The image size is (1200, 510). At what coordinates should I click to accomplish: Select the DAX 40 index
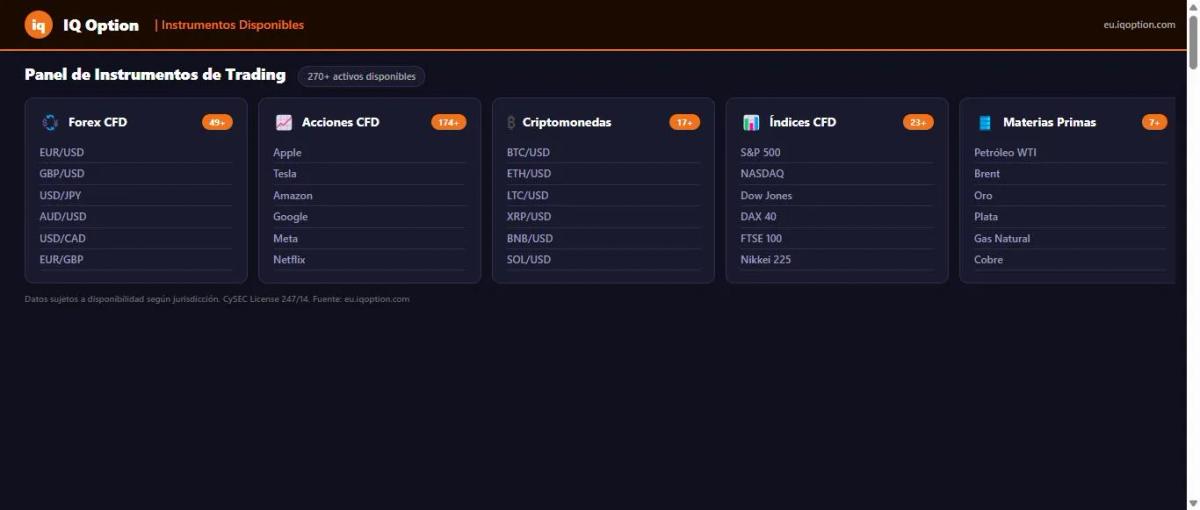[837, 216]
